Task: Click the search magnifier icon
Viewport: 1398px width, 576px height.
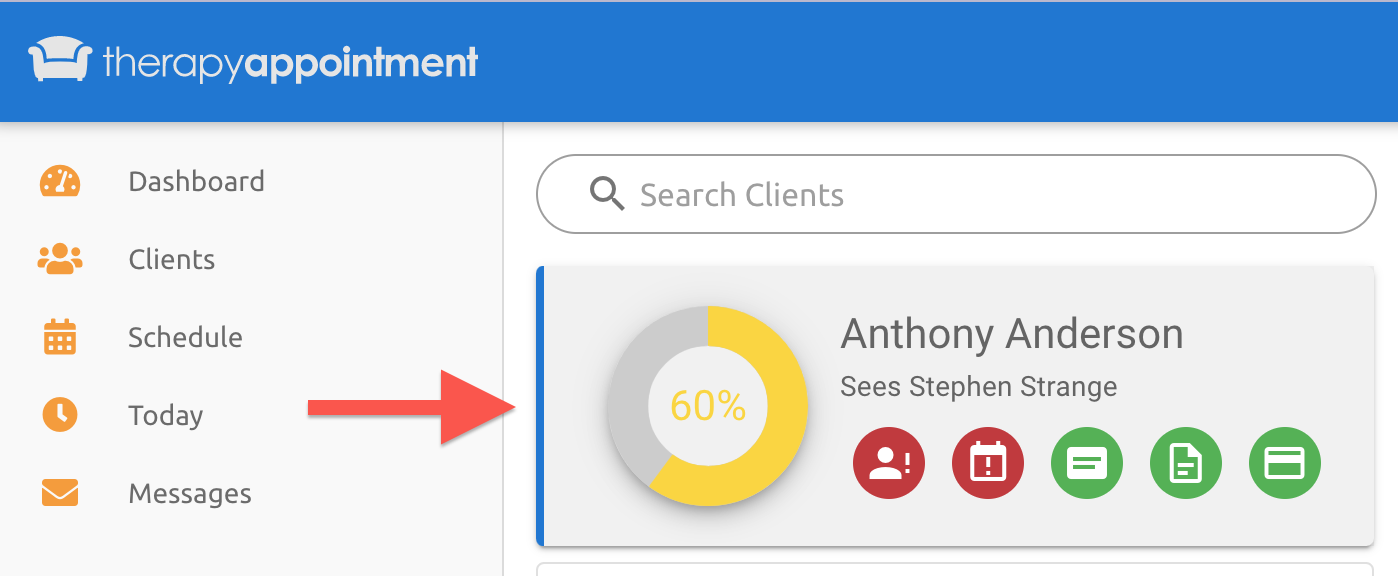Action: (x=606, y=194)
